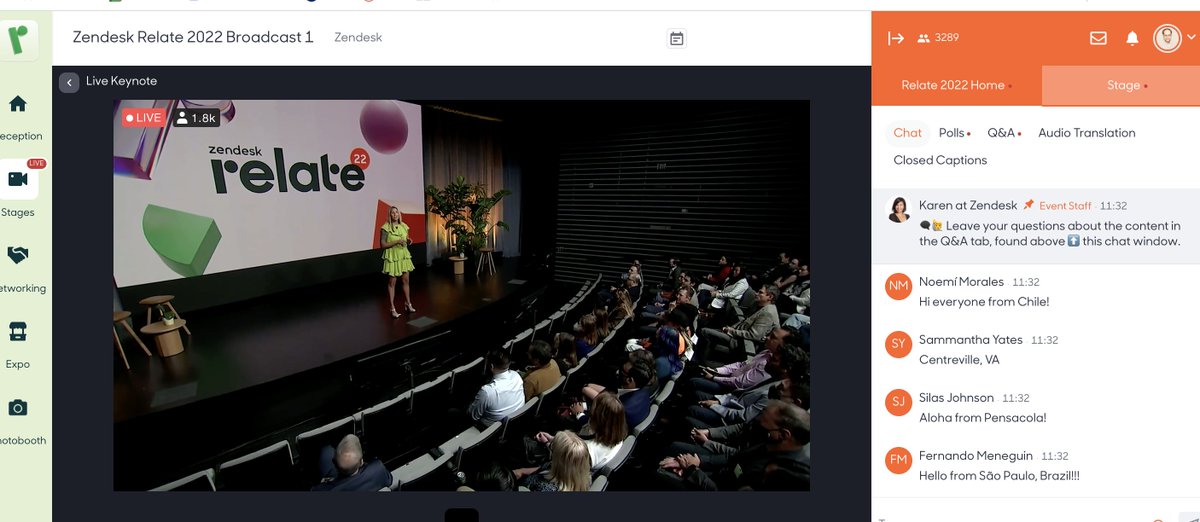Click the pin icon on Karen's message

pos(1028,205)
